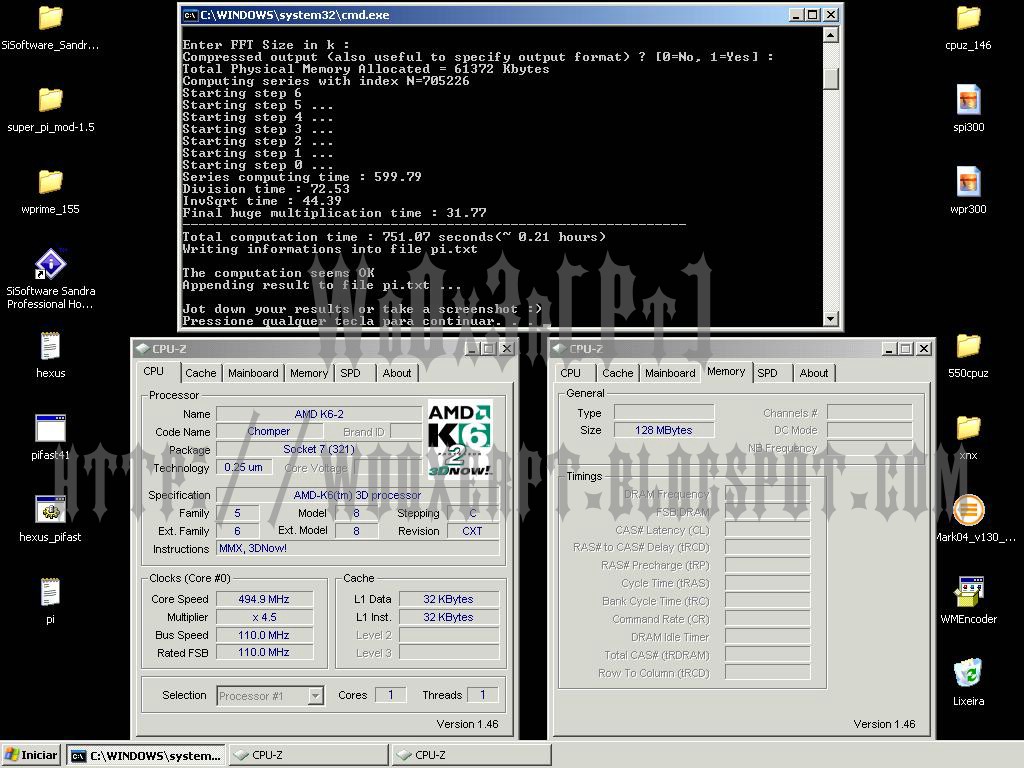Open the spi300 image file
Image resolution: width=1024 pixels, height=768 pixels.
[x=968, y=100]
